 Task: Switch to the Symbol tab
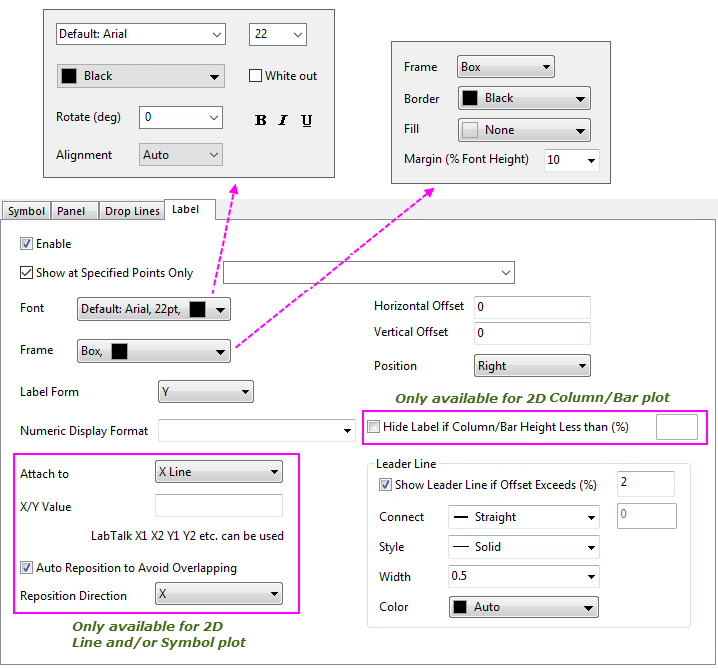coord(26,211)
